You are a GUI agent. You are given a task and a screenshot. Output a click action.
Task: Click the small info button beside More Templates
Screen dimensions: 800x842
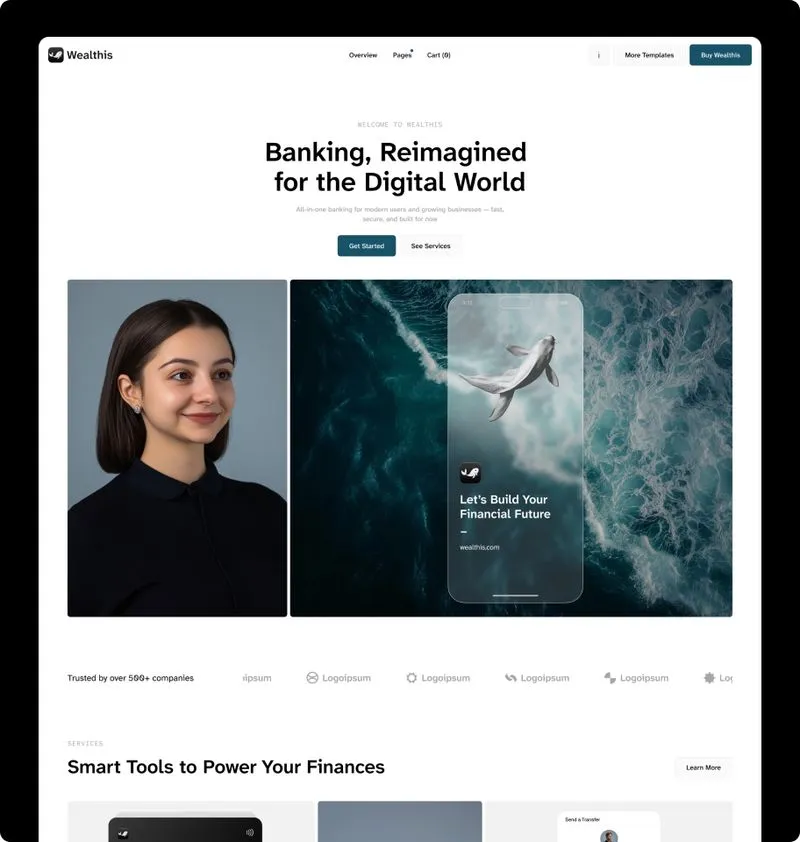coord(598,55)
